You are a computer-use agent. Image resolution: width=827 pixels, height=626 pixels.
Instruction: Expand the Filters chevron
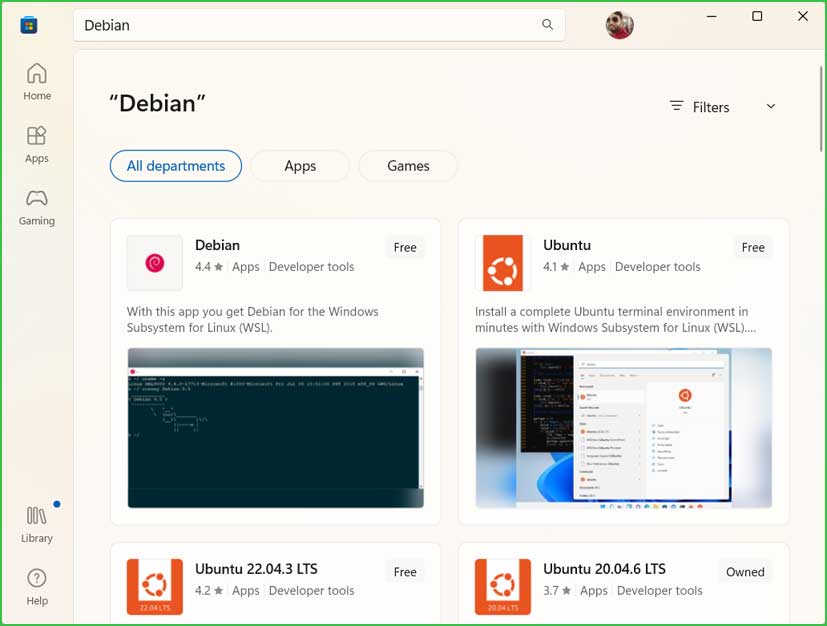[x=771, y=106]
